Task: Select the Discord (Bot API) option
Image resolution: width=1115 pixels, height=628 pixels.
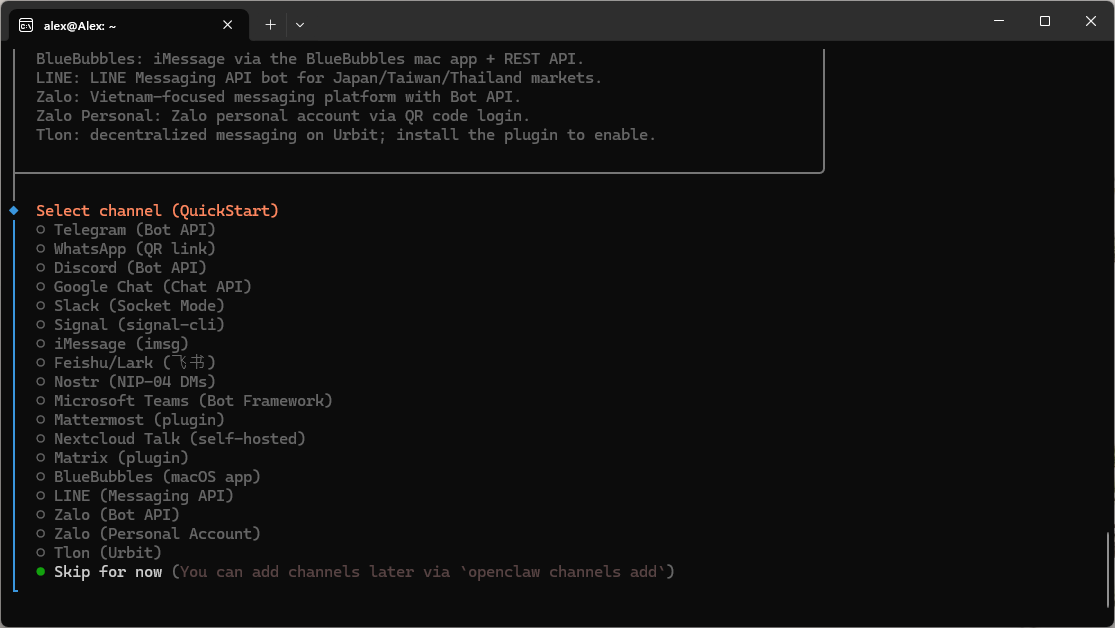Action: coord(41,268)
